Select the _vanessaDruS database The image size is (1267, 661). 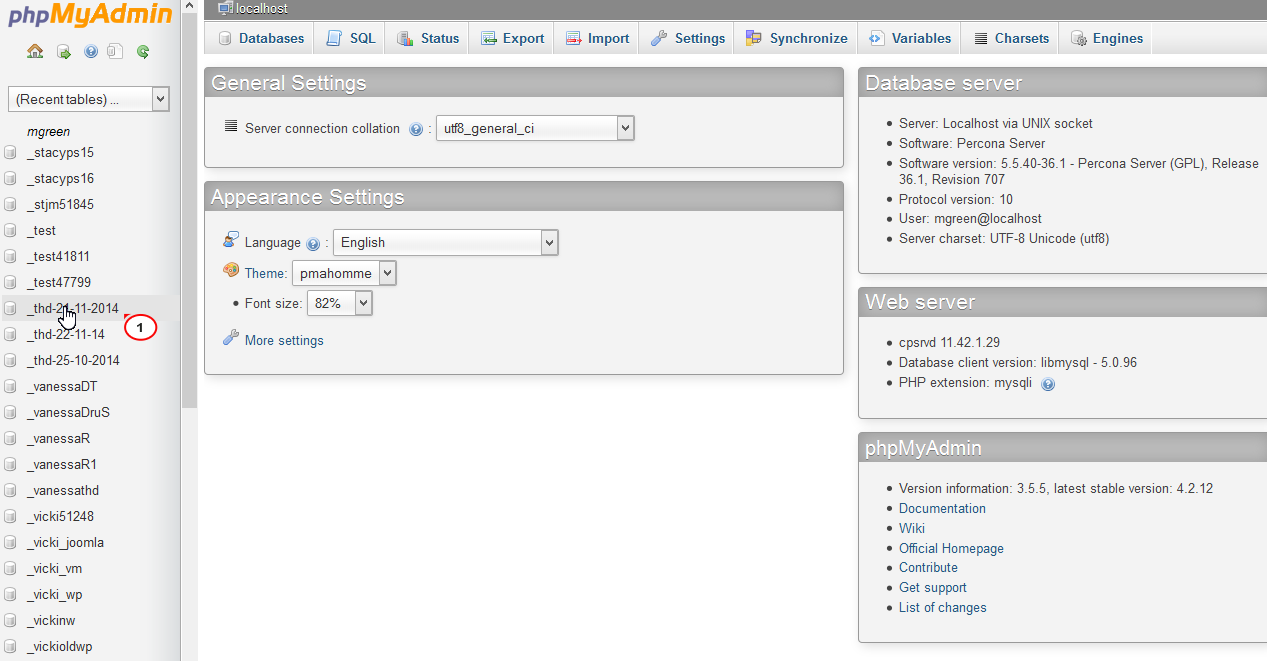(x=69, y=413)
